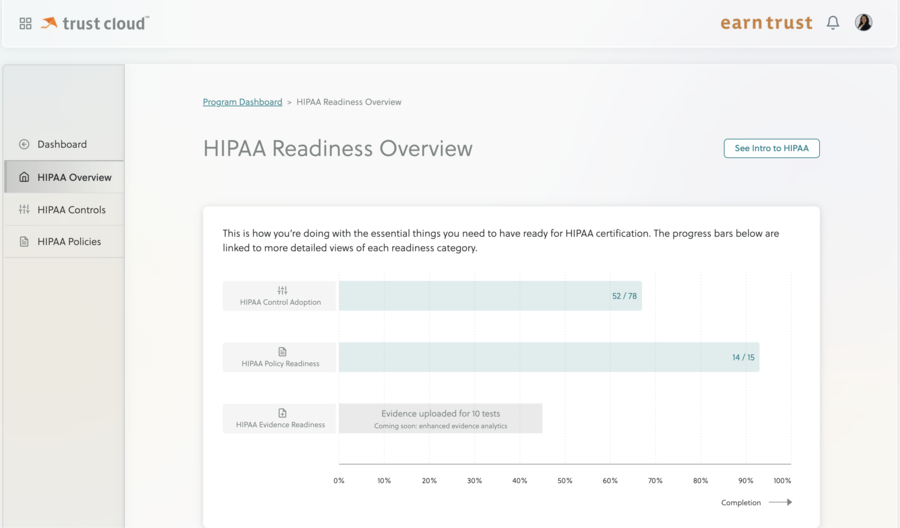Select the HIPAA Evidence Readiness label tile

coord(280,418)
